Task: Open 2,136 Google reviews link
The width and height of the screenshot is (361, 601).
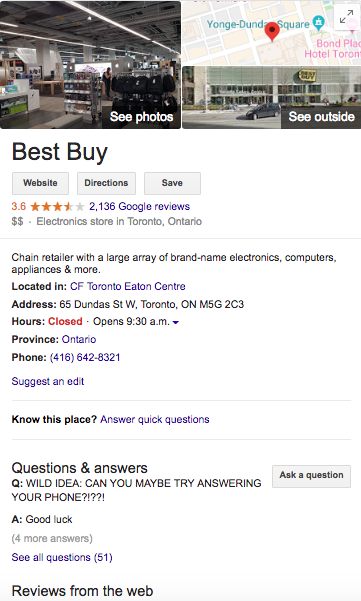Action: pyautogui.click(x=139, y=207)
